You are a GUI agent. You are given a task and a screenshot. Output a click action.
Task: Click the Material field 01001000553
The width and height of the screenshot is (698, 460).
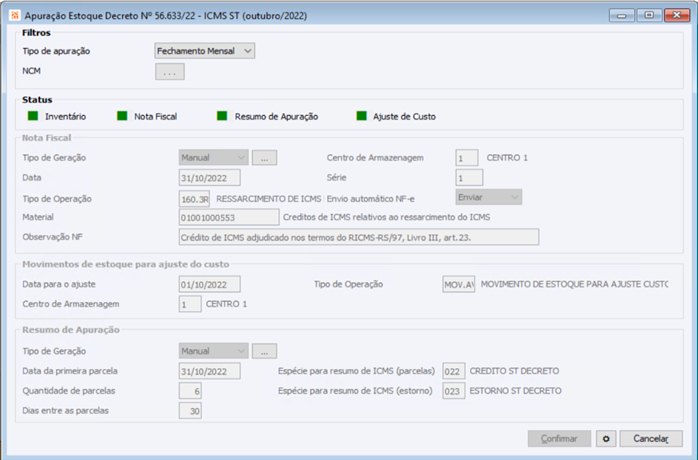point(229,217)
